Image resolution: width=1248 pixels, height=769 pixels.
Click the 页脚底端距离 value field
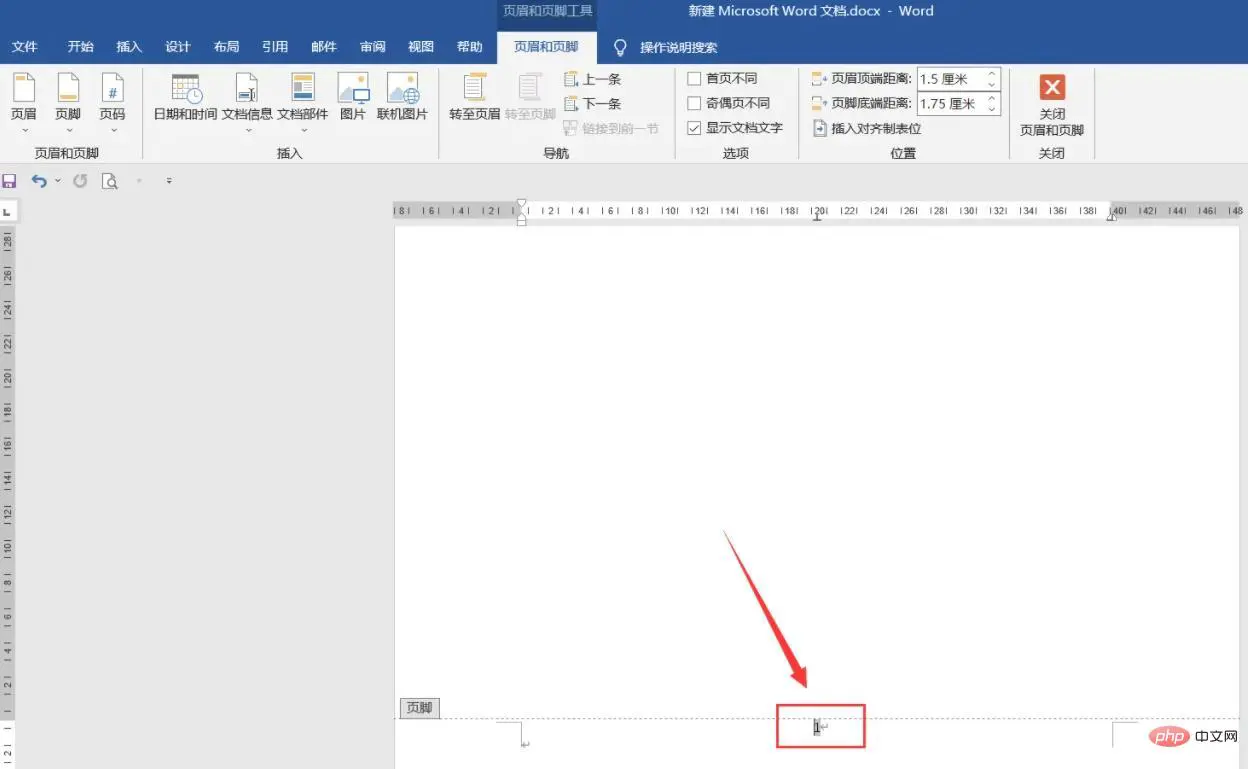click(x=950, y=103)
